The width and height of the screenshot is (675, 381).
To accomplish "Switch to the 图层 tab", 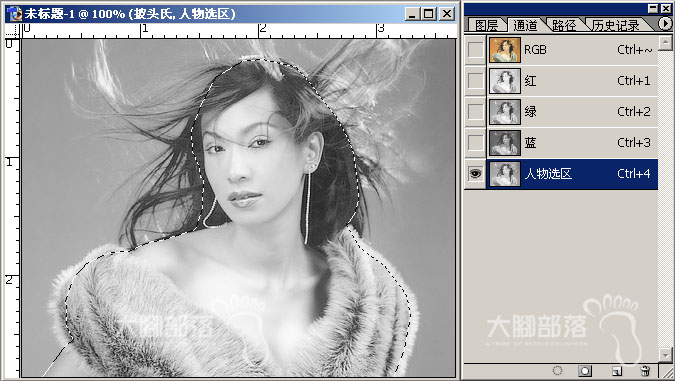I will coord(486,25).
